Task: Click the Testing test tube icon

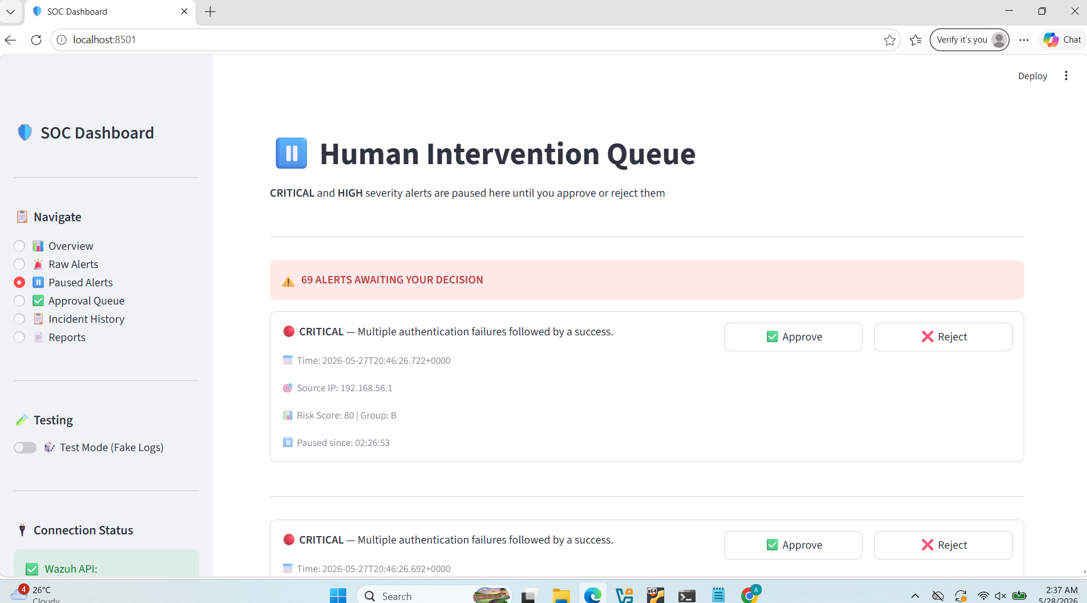Action: coord(21,420)
